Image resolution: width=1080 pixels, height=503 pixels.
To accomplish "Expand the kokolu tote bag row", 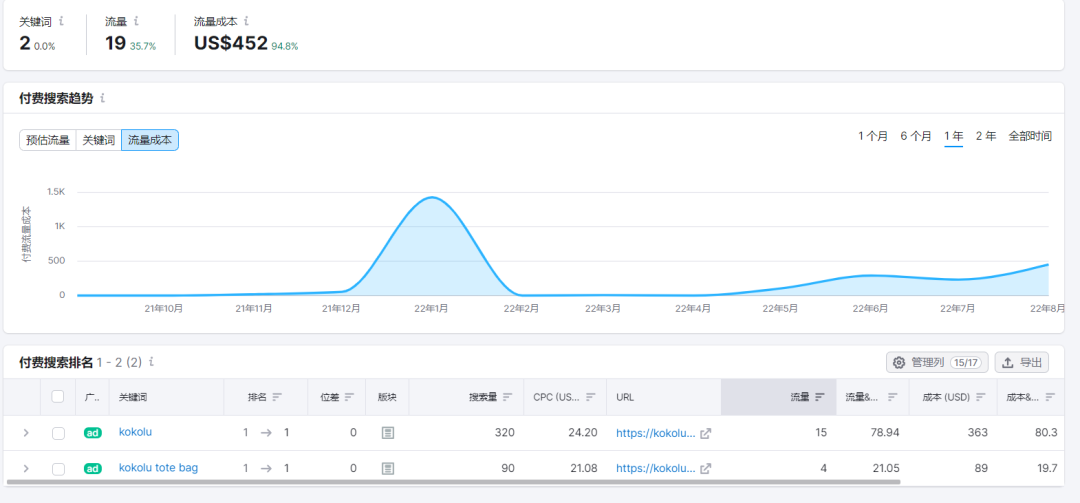I will click(x=26, y=468).
